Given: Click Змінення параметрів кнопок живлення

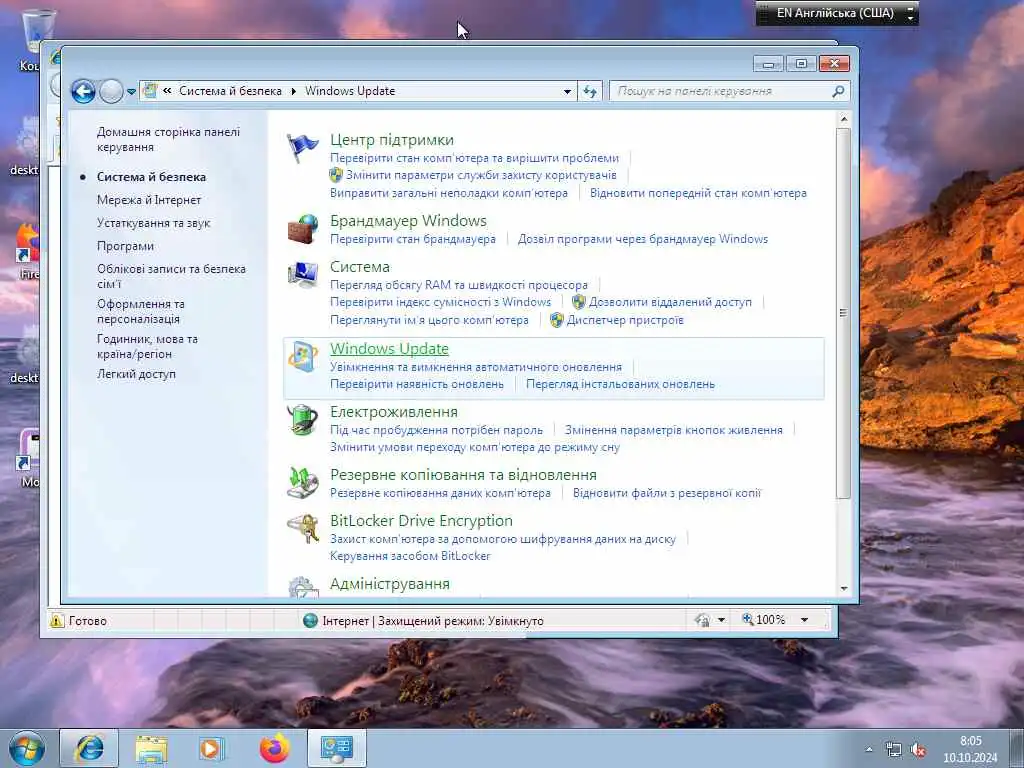Looking at the screenshot, I should pos(673,430).
